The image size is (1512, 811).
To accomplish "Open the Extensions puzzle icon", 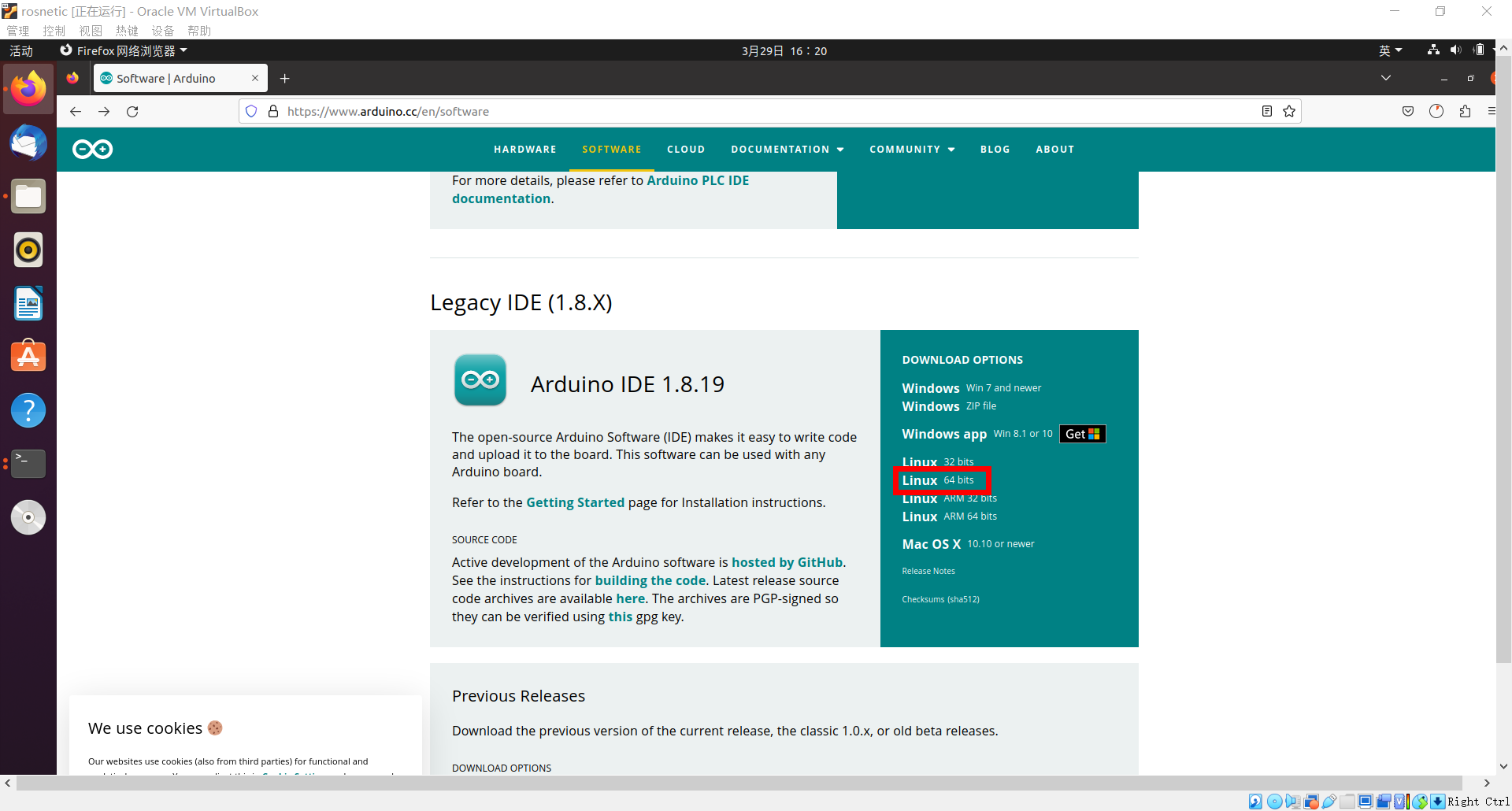I will [1465, 112].
